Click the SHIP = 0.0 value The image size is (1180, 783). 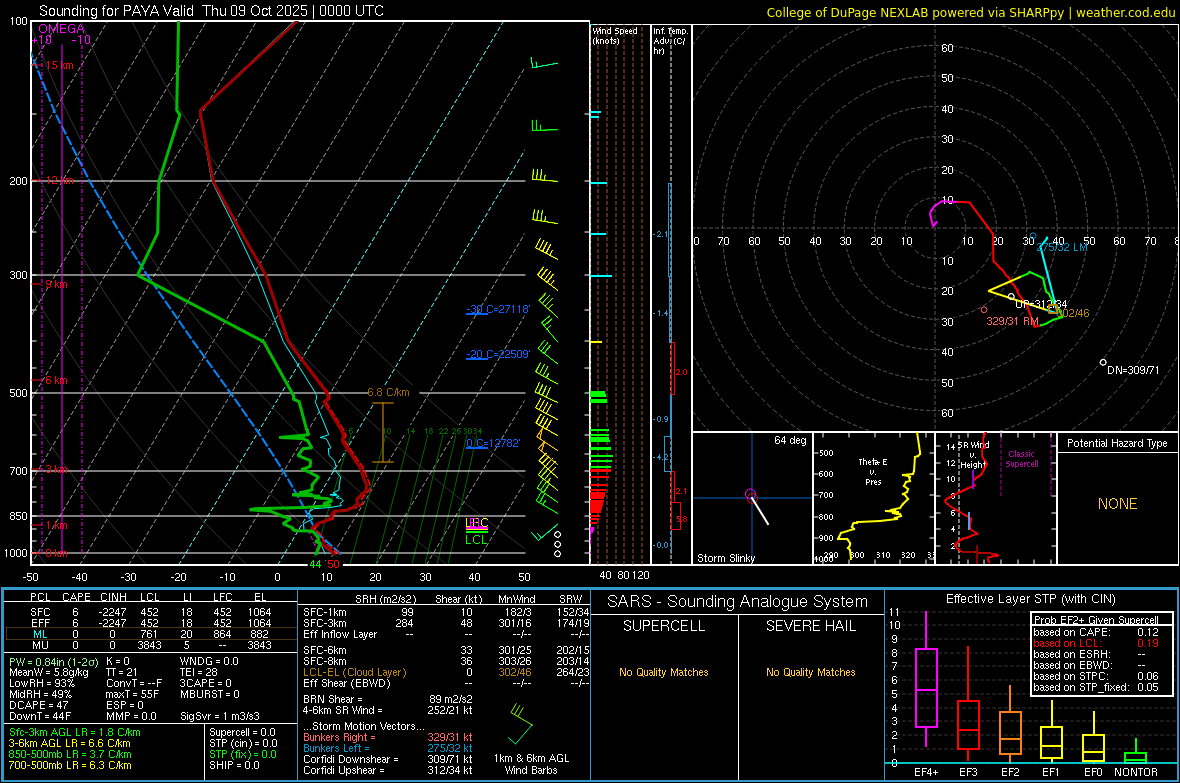point(234,765)
